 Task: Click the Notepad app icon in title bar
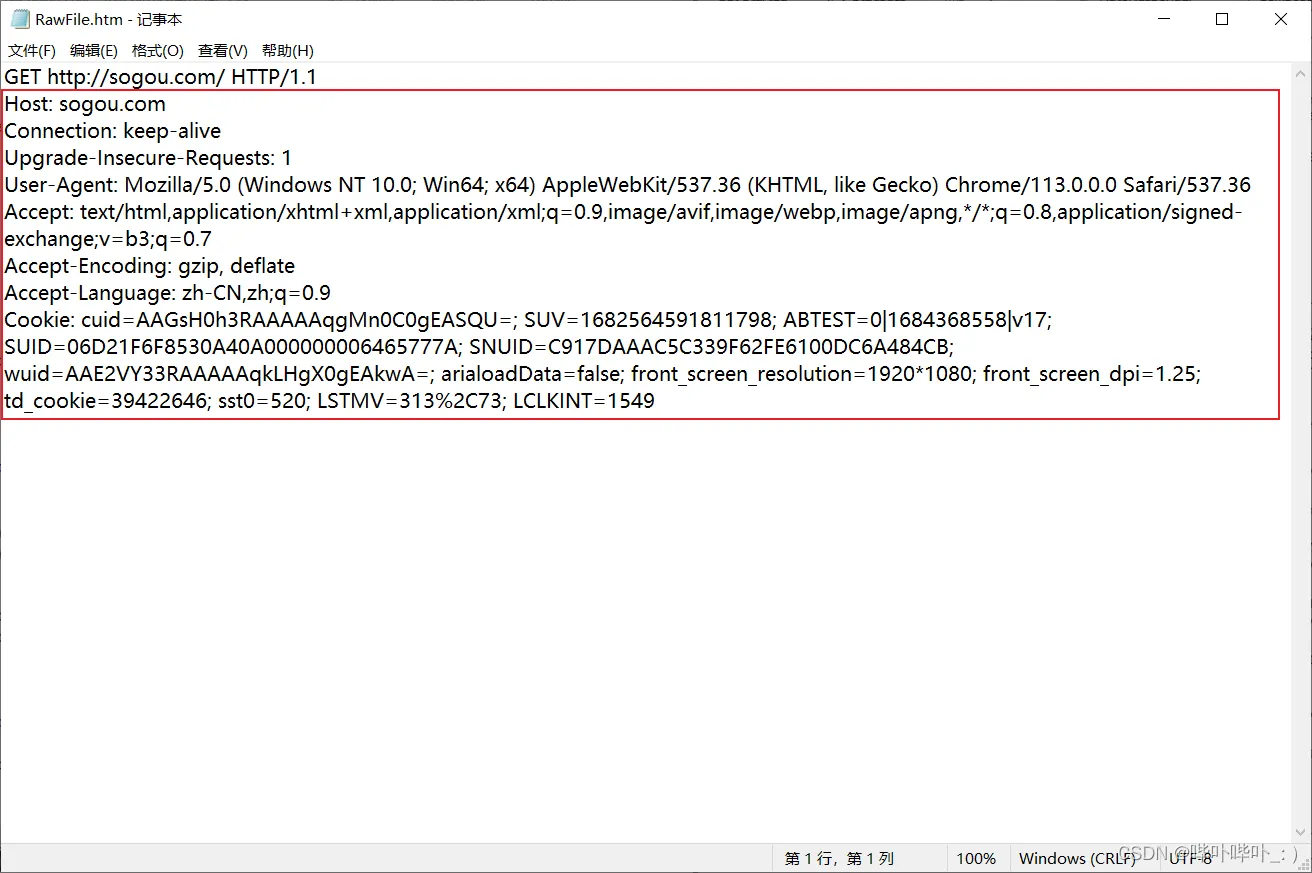pos(19,19)
